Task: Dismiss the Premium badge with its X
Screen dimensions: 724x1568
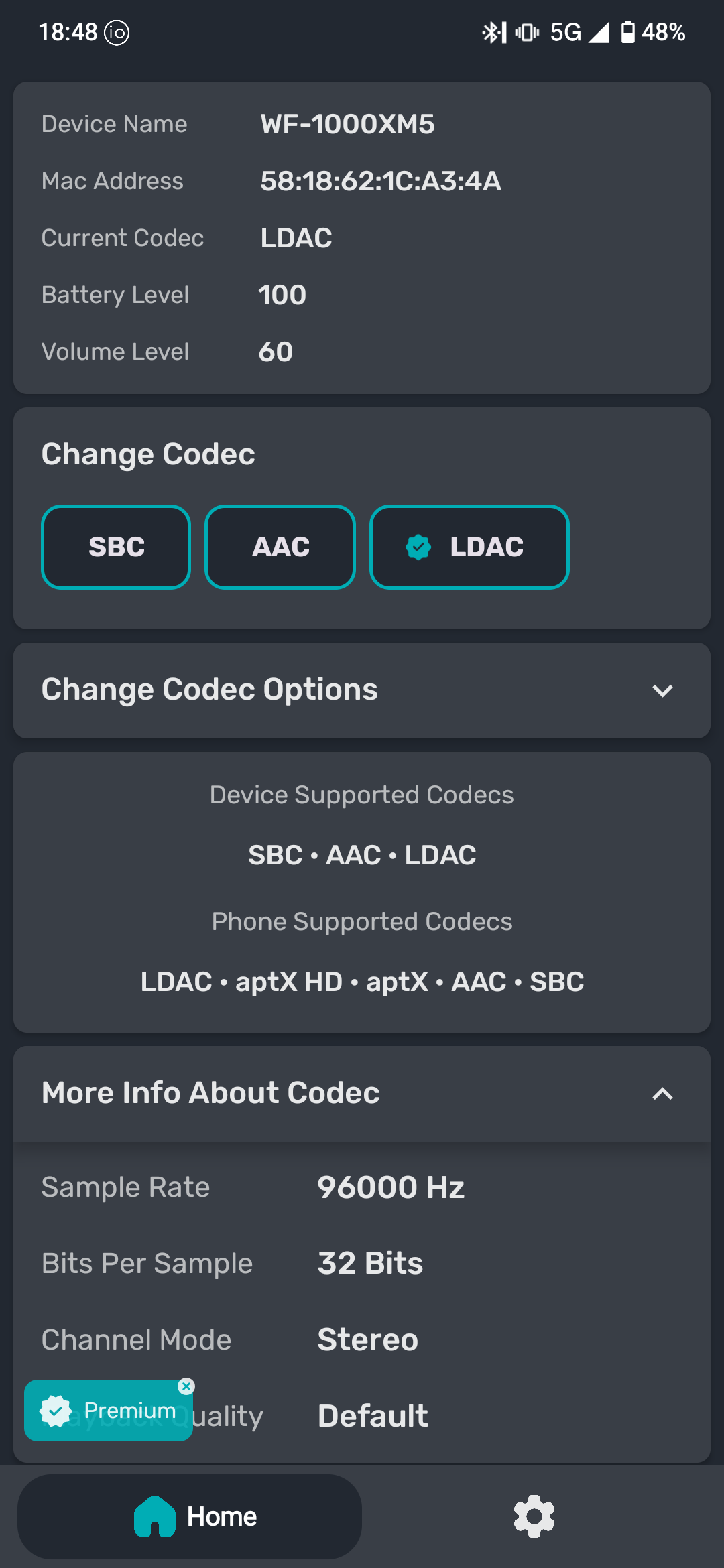Action: (x=186, y=1386)
